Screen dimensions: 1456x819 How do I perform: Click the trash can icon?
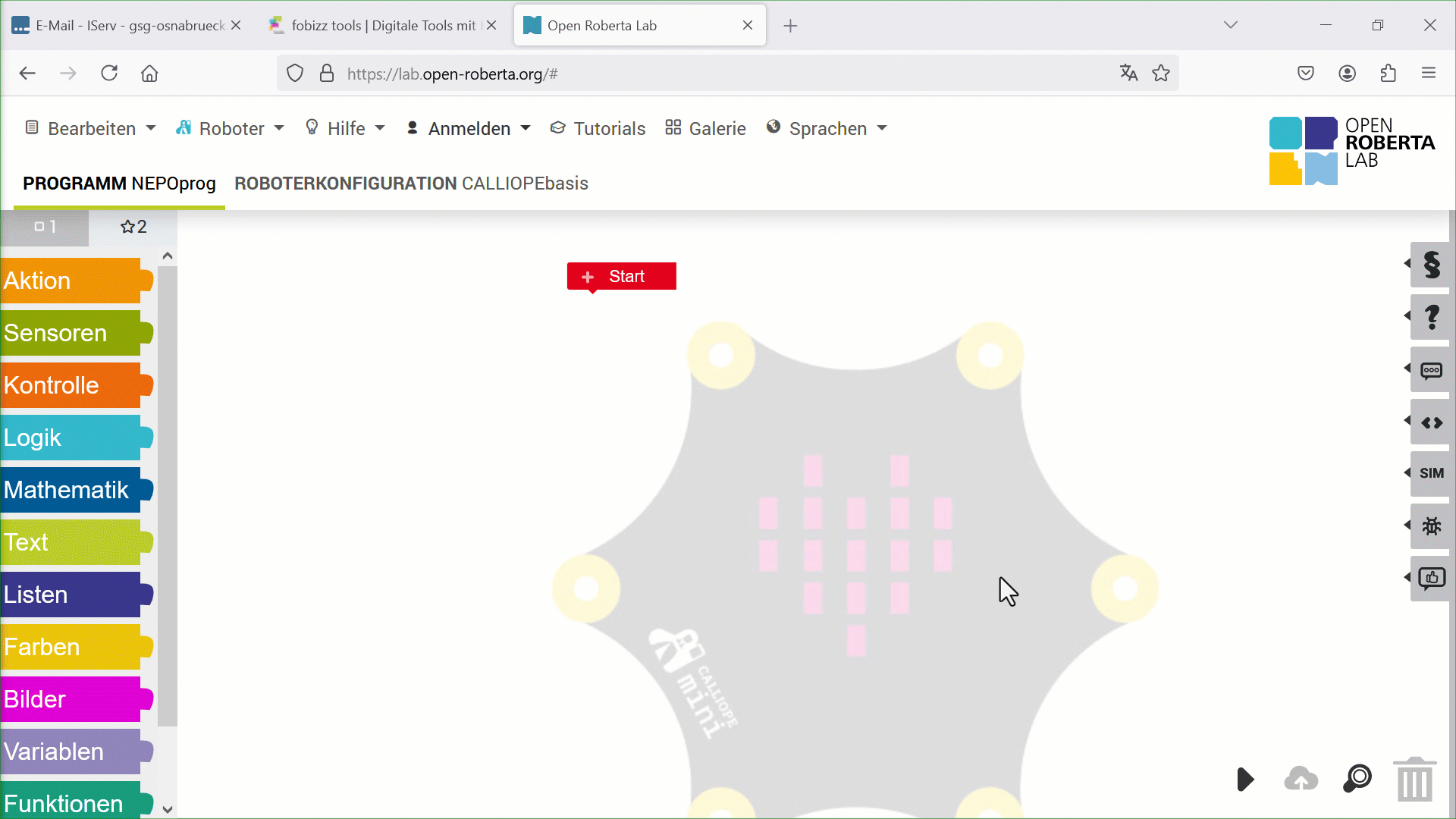click(x=1415, y=780)
